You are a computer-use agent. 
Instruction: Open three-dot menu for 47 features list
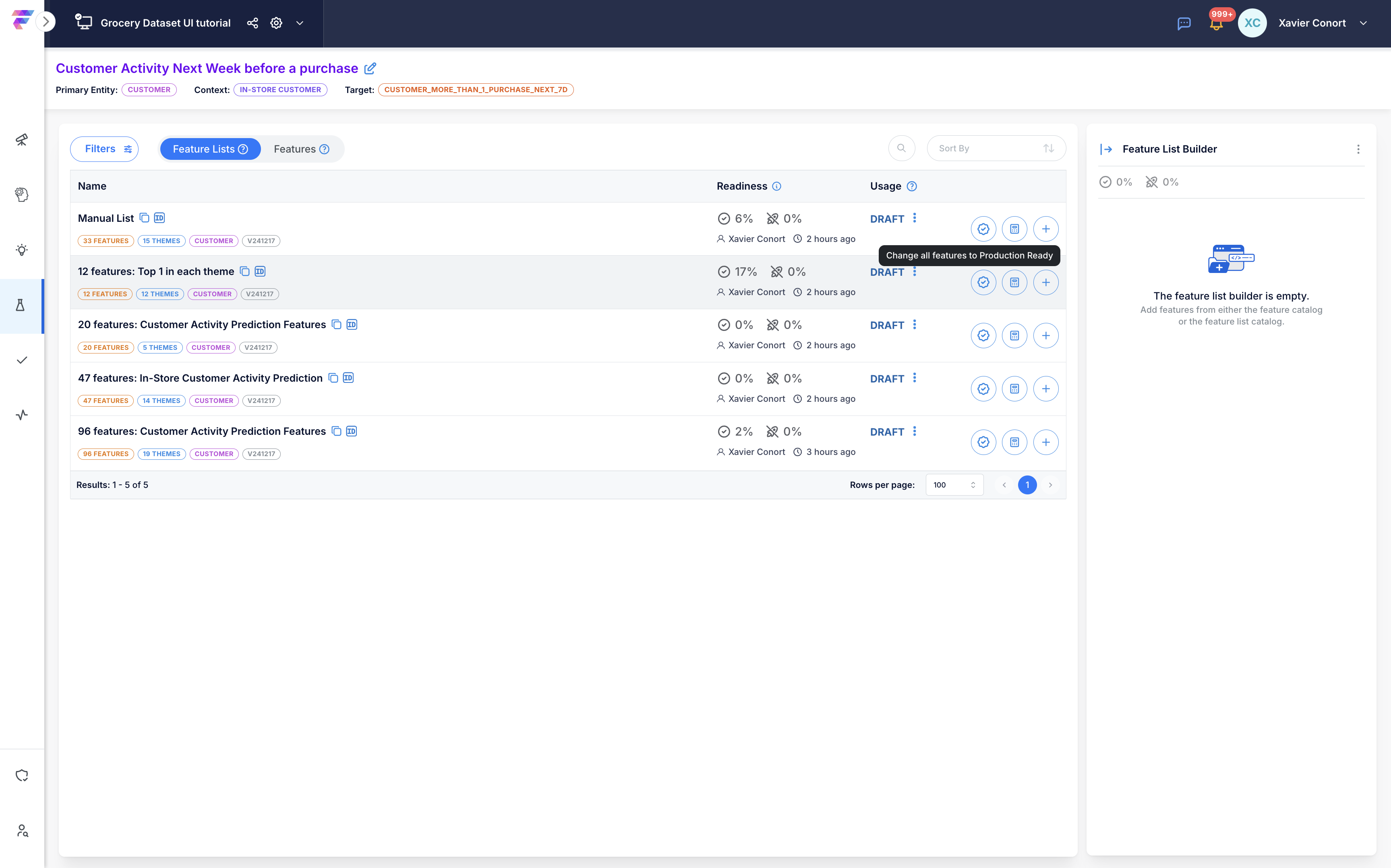click(x=915, y=378)
